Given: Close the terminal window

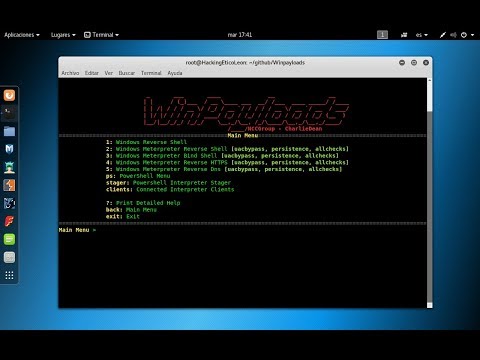Looking at the screenshot, I should tap(426, 62).
